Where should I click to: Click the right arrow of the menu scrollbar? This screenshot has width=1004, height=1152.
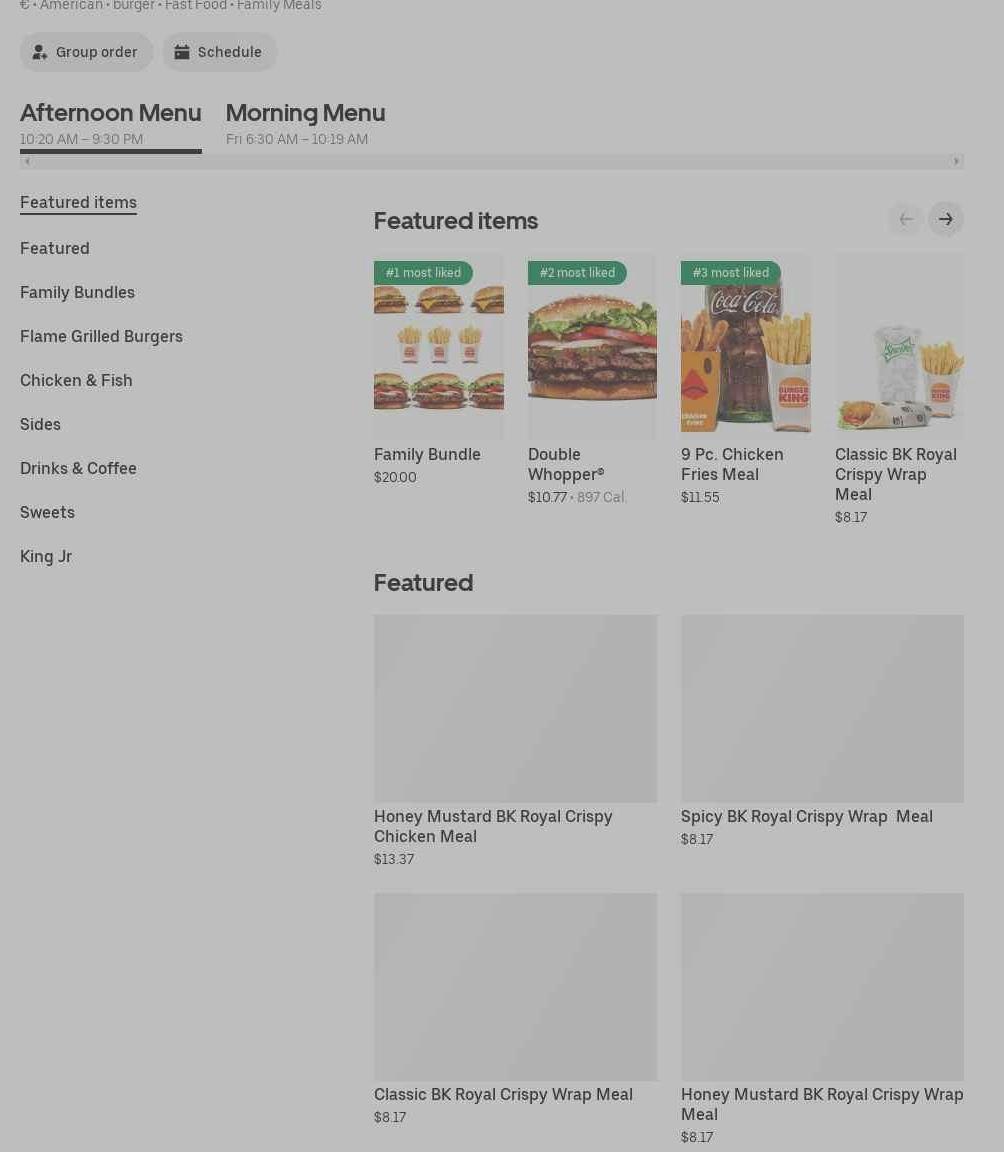(956, 162)
